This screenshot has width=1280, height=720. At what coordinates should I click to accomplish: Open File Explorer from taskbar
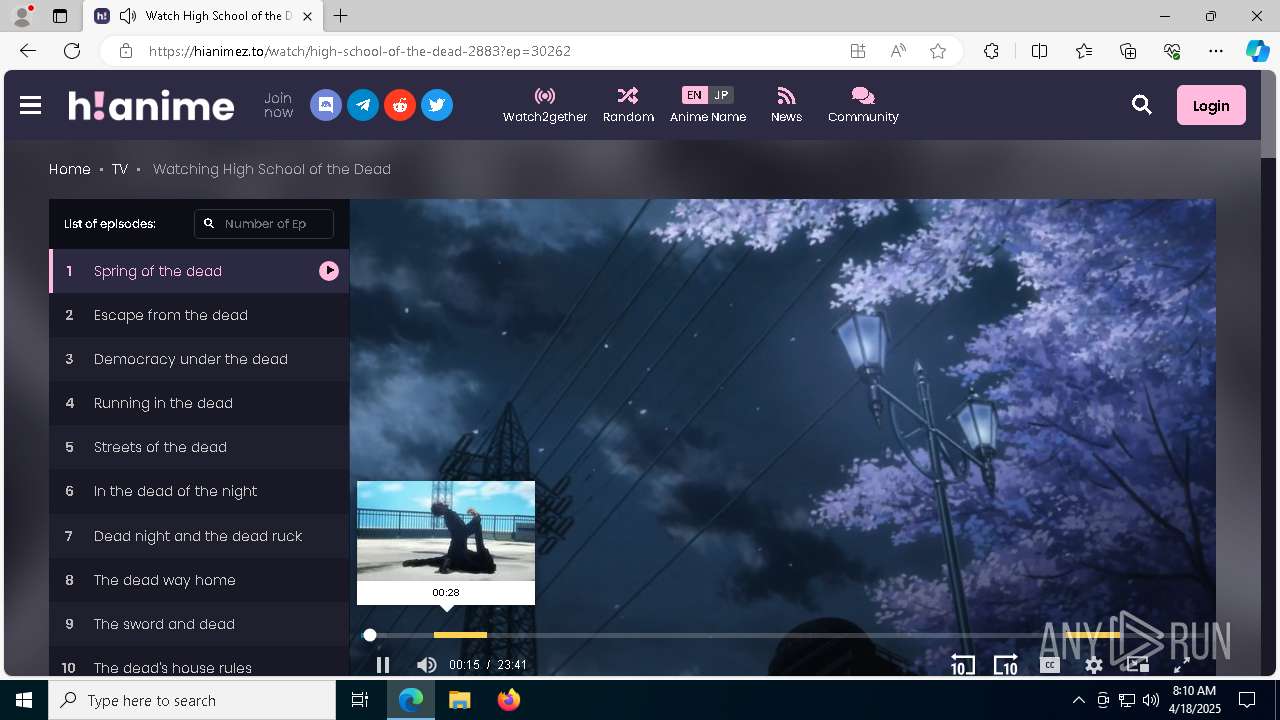459,700
